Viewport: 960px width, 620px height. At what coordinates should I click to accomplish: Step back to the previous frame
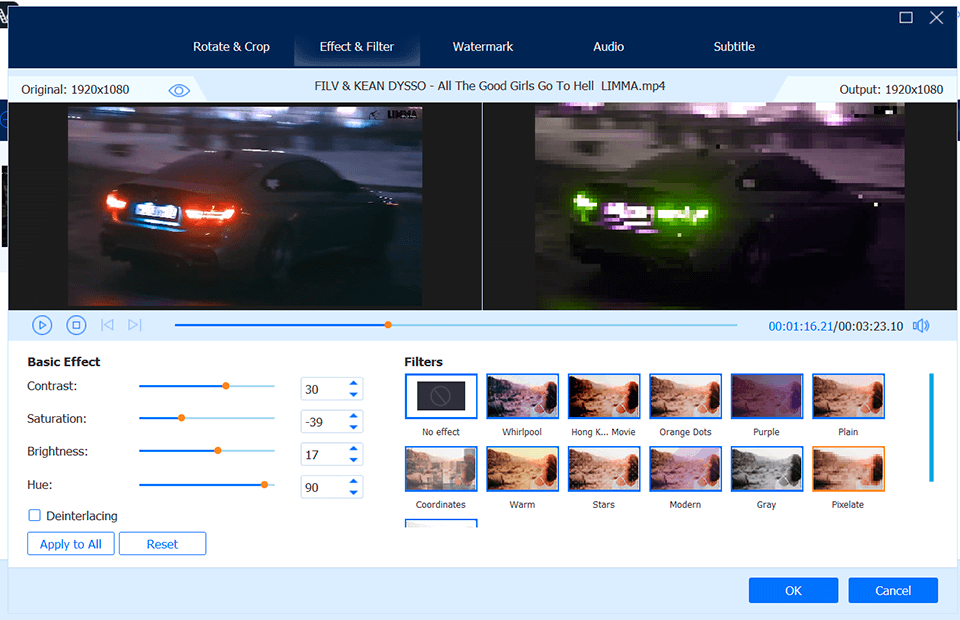click(107, 325)
